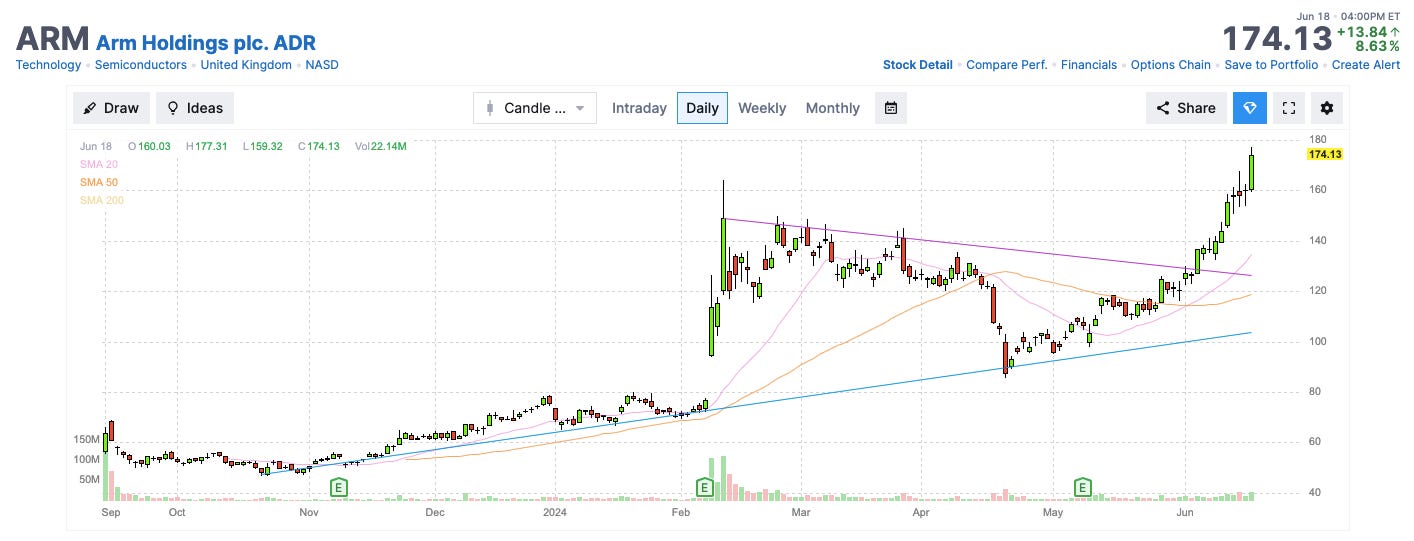Open the Semiconductors industry link
The height and width of the screenshot is (541, 1414).
(x=141, y=65)
